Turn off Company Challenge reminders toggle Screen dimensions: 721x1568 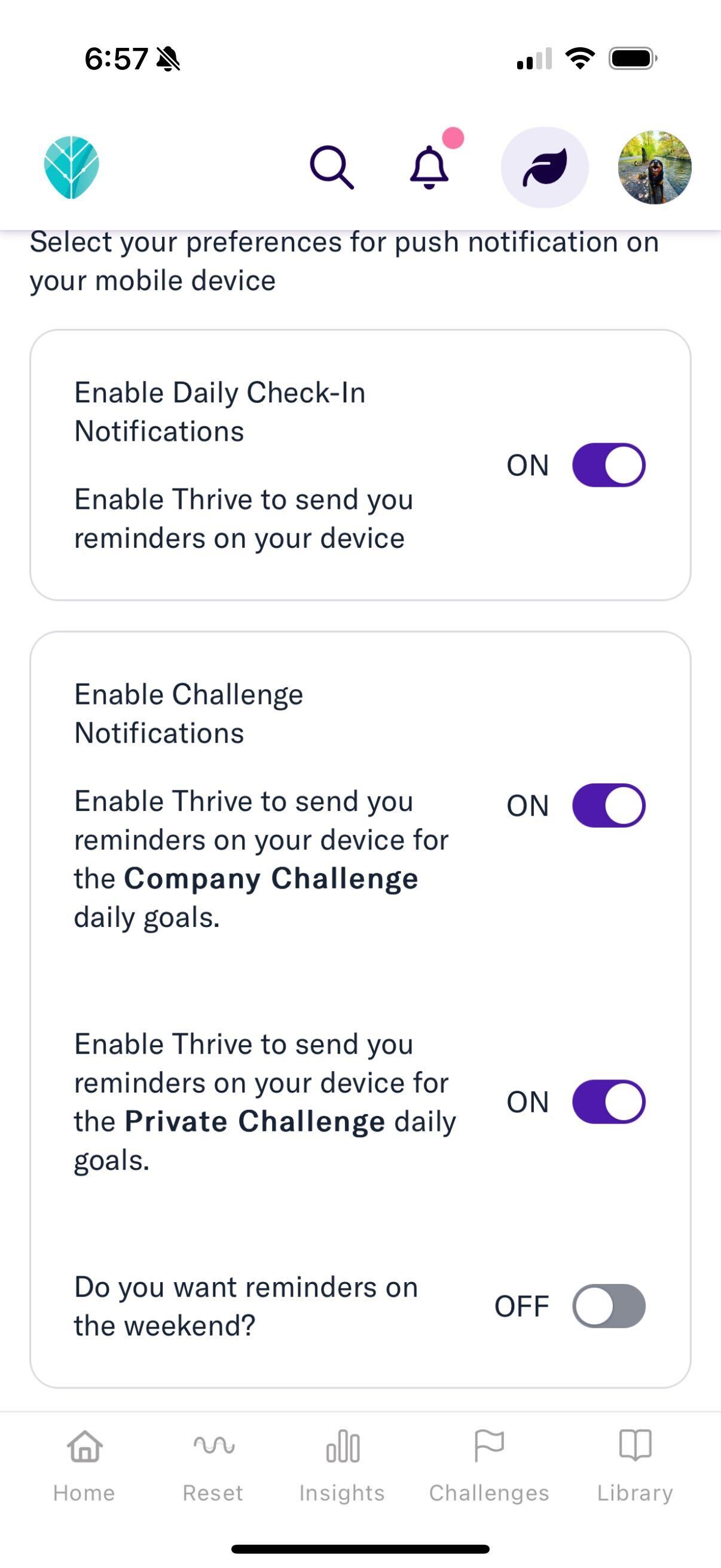click(609, 806)
